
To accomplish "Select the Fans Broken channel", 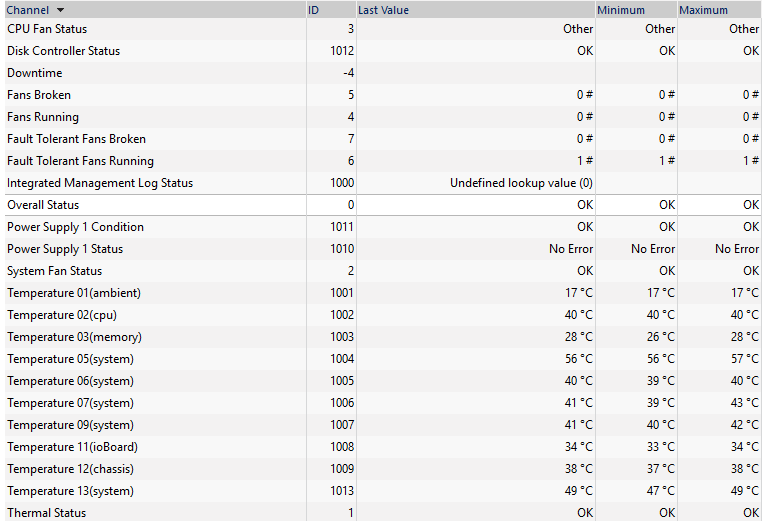I will [383, 95].
